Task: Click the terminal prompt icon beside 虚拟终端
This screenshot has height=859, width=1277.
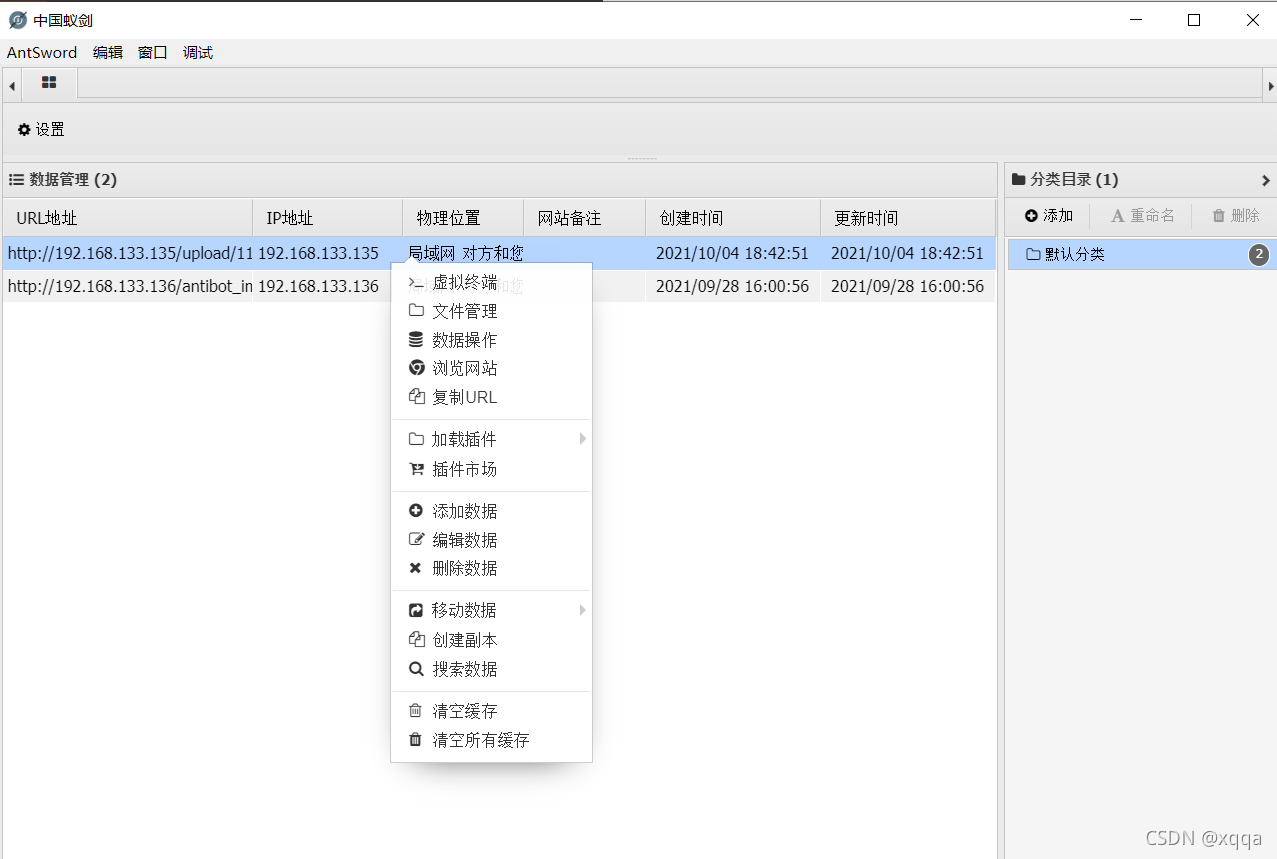Action: click(416, 283)
